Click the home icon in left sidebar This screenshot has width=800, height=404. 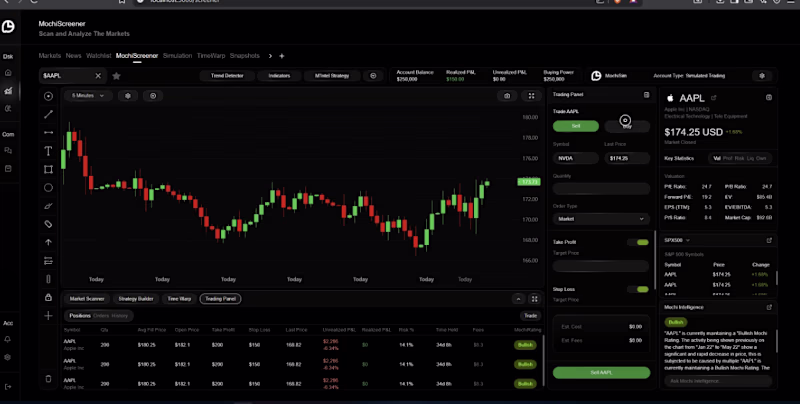(8, 72)
